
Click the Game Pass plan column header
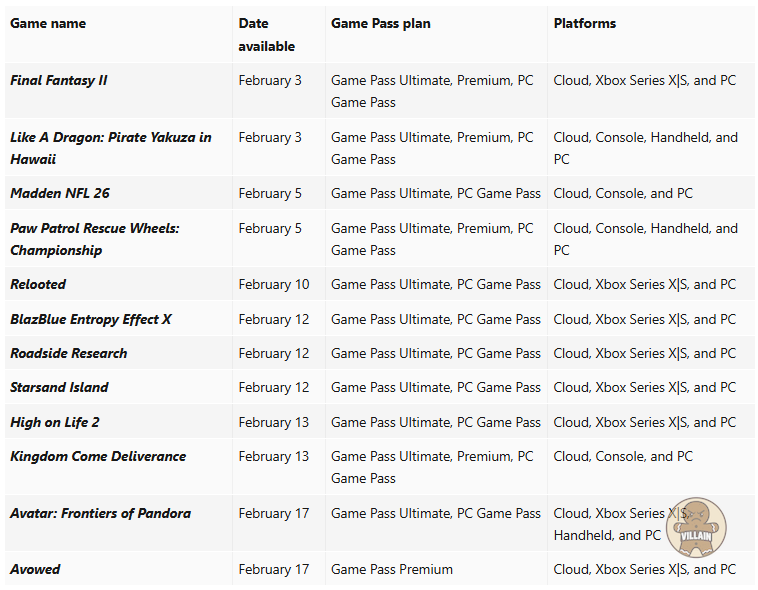380,23
